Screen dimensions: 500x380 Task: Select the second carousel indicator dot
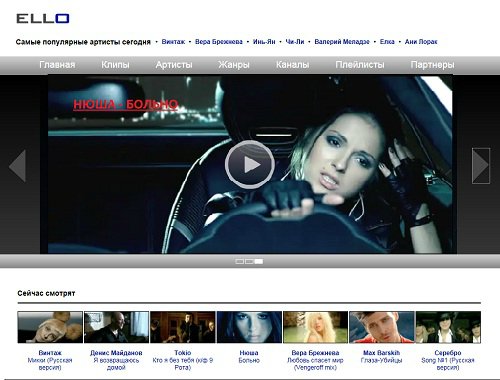pos(249,261)
